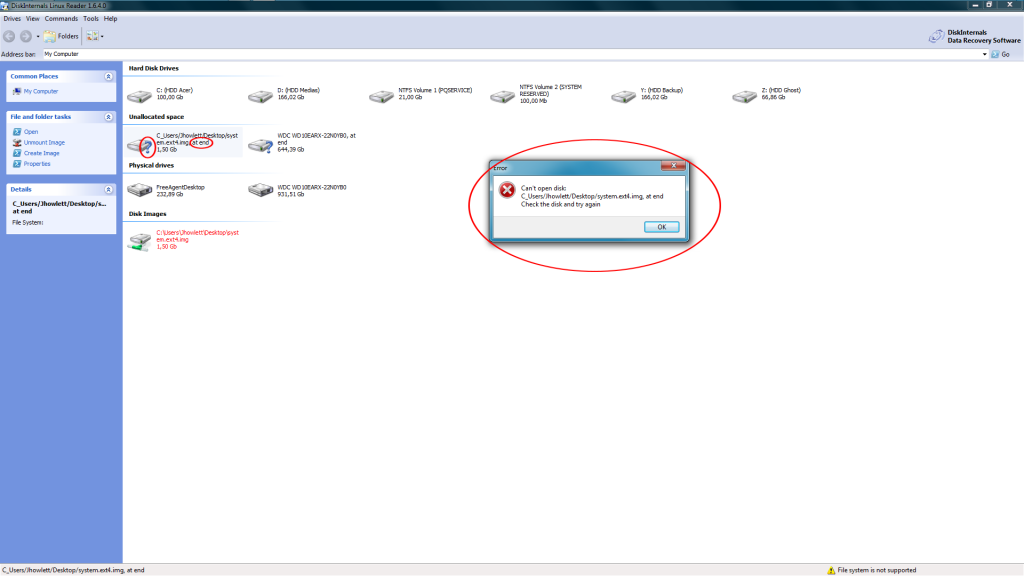Click the Properties task link
The image size is (1024, 576).
click(37, 164)
